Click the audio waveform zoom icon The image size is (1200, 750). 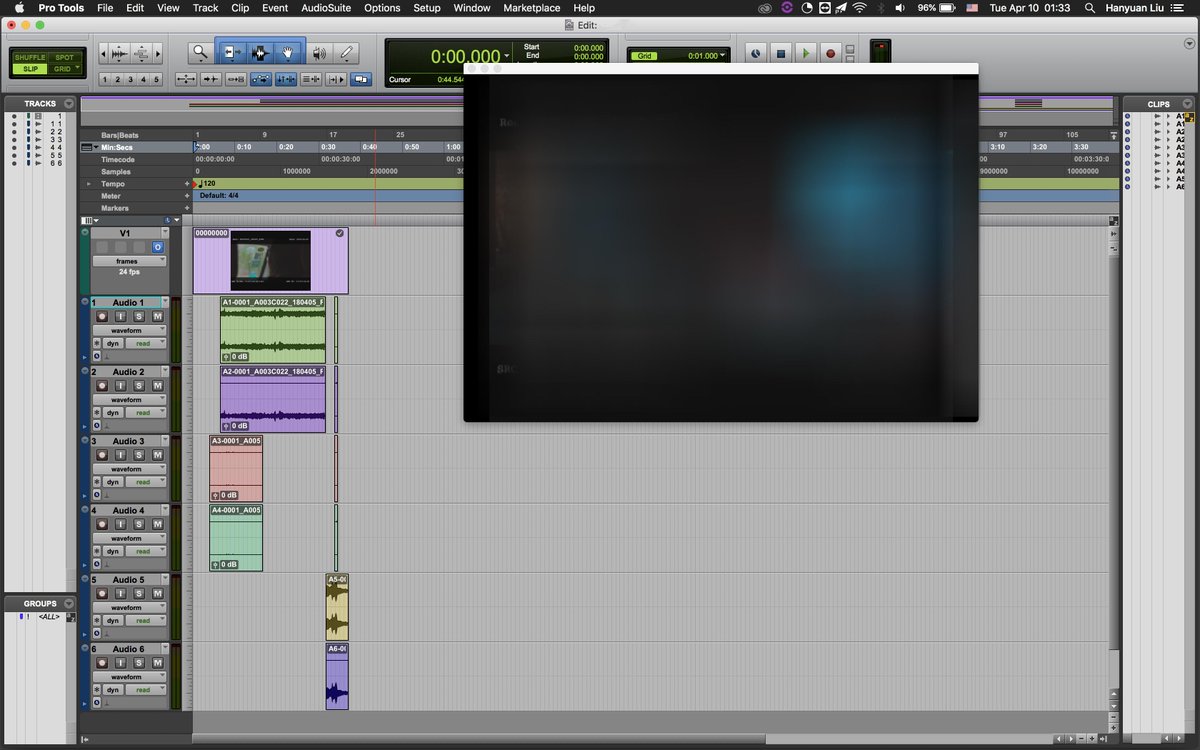pos(119,53)
